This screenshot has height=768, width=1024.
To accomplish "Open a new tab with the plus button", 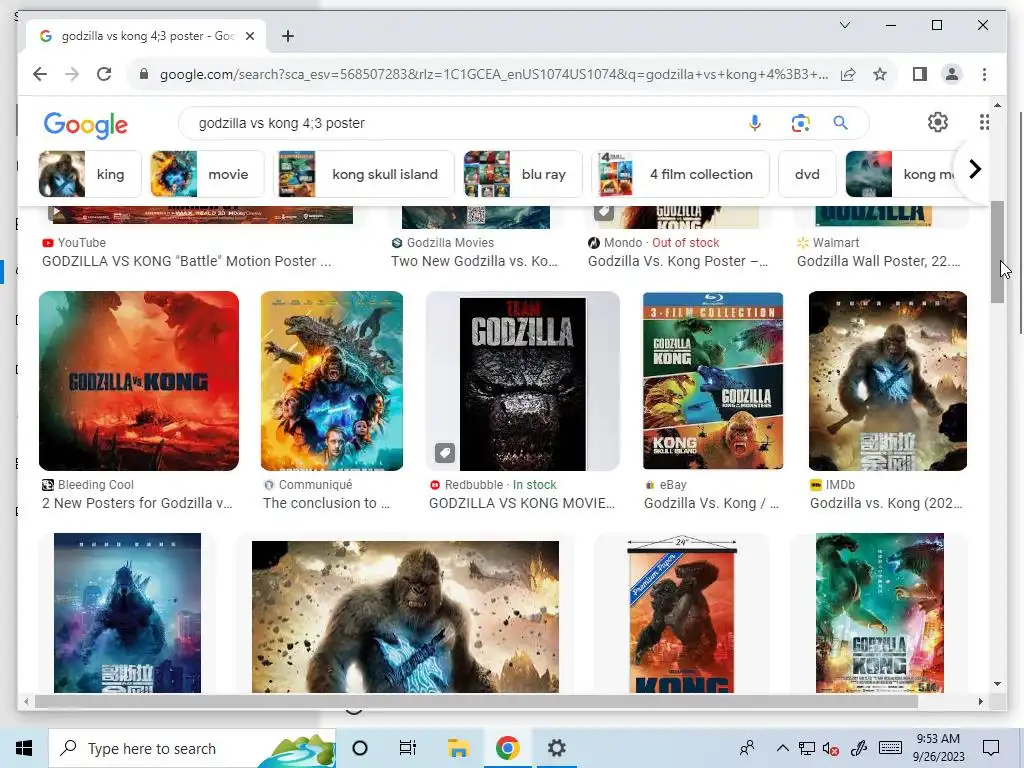I will (288, 36).
